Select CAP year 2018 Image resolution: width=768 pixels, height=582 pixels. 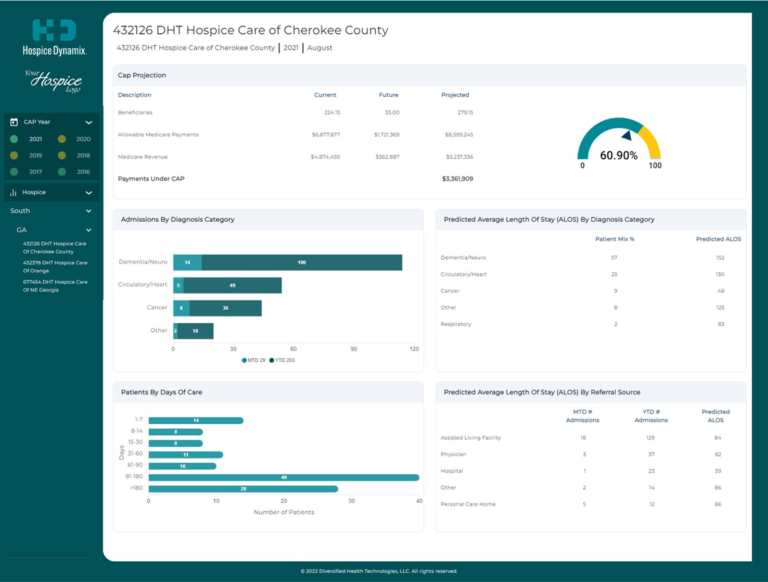74,155
